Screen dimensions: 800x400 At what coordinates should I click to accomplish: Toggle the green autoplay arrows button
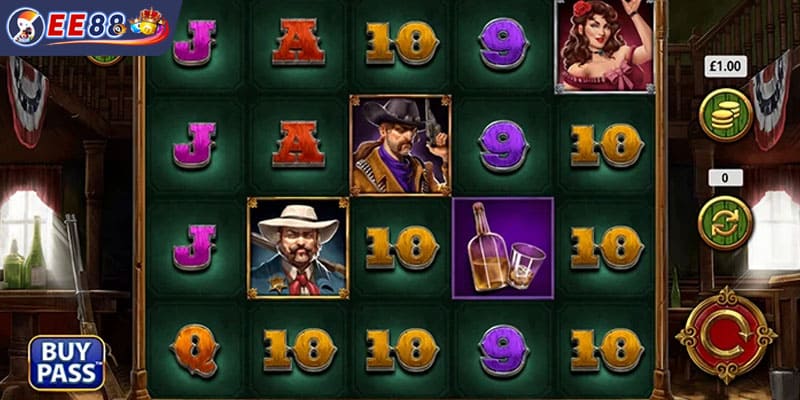click(x=725, y=223)
